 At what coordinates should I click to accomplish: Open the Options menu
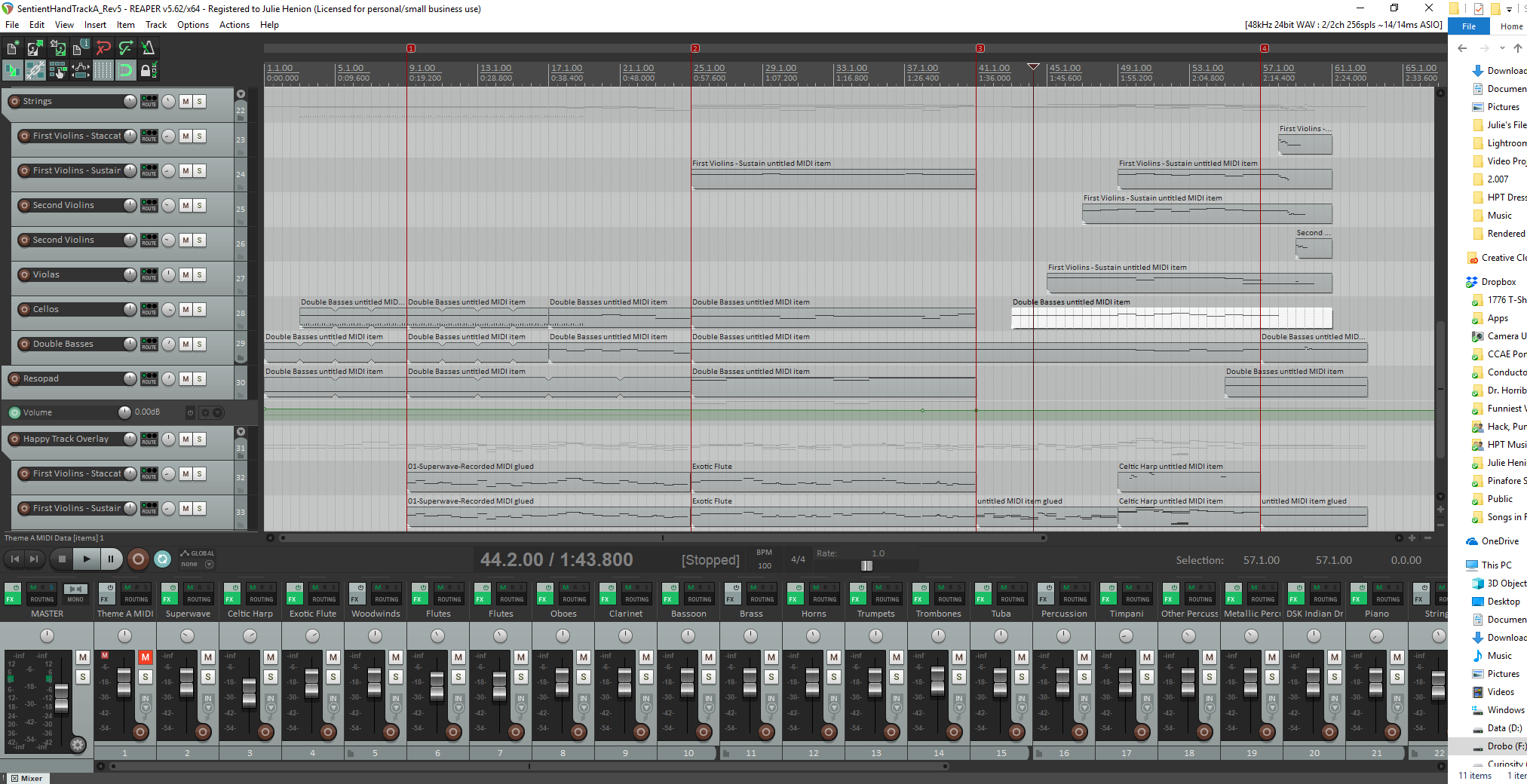pos(193,25)
